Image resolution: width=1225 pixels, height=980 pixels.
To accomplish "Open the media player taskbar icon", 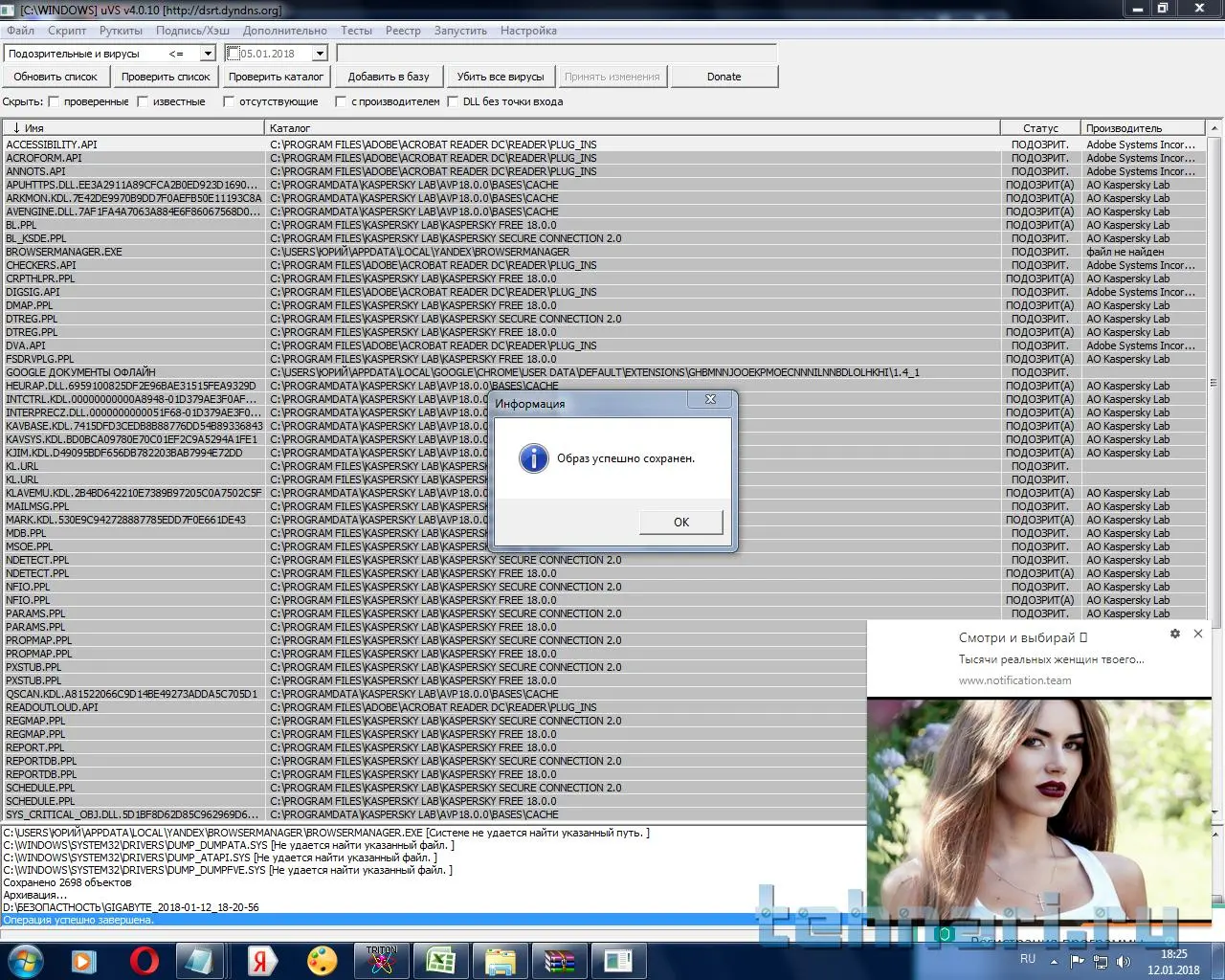I will [x=84, y=961].
